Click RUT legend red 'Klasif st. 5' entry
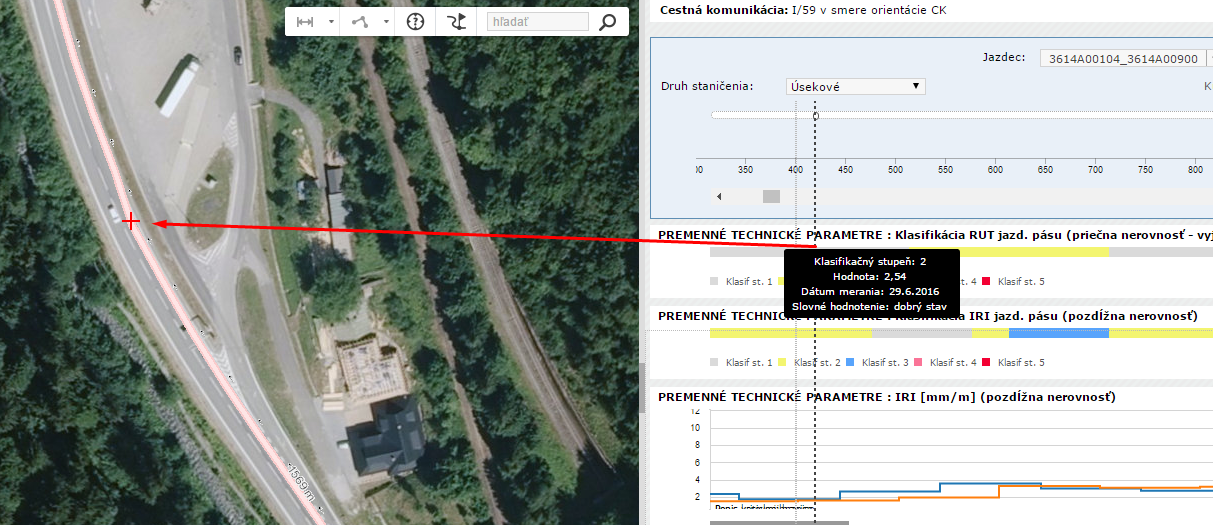Viewport: 1213px width, 525px height. click(1013, 282)
